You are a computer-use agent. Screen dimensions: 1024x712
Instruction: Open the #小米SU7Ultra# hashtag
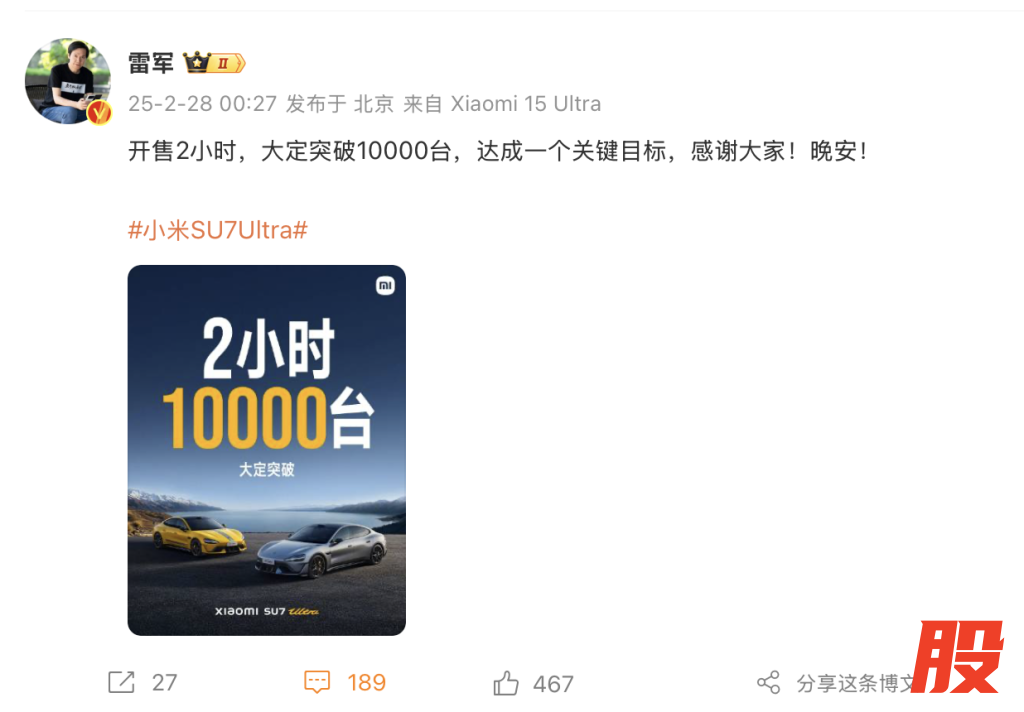217,230
